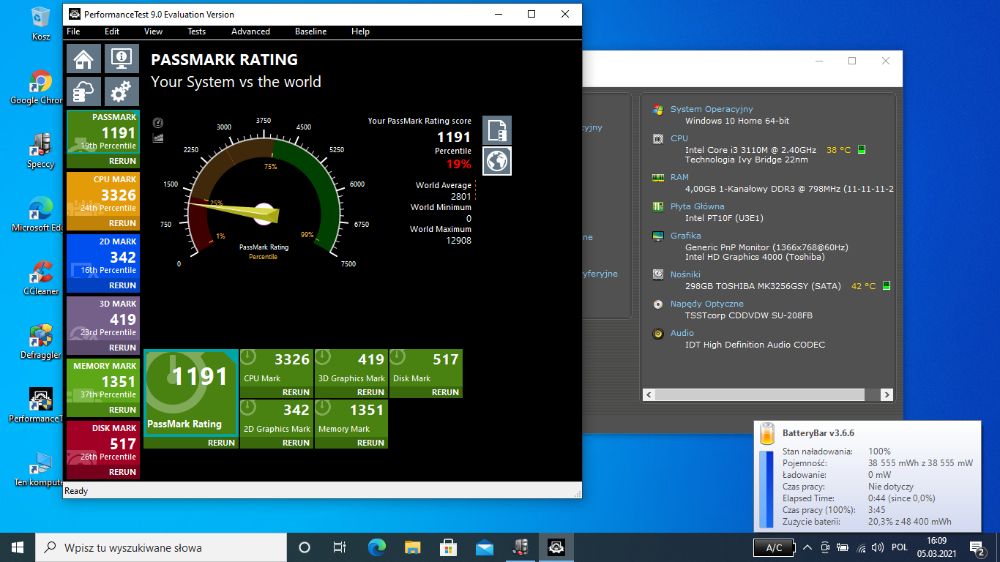Click PerformanceTest taskbar icon
The image size is (1000, 562).
[x=556, y=547]
